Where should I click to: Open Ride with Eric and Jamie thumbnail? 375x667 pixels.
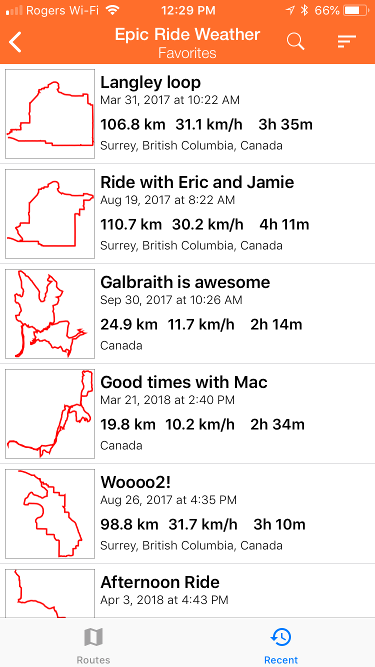(50, 214)
